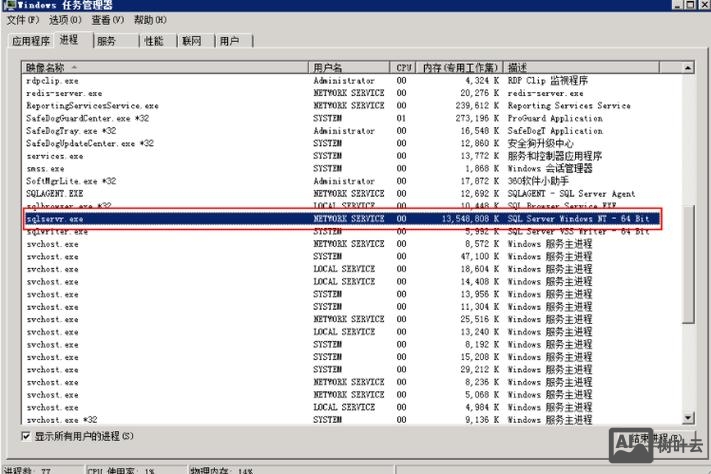
Task: Click SQL Server Windows NT - 64 Bit
Action: (x=578, y=219)
